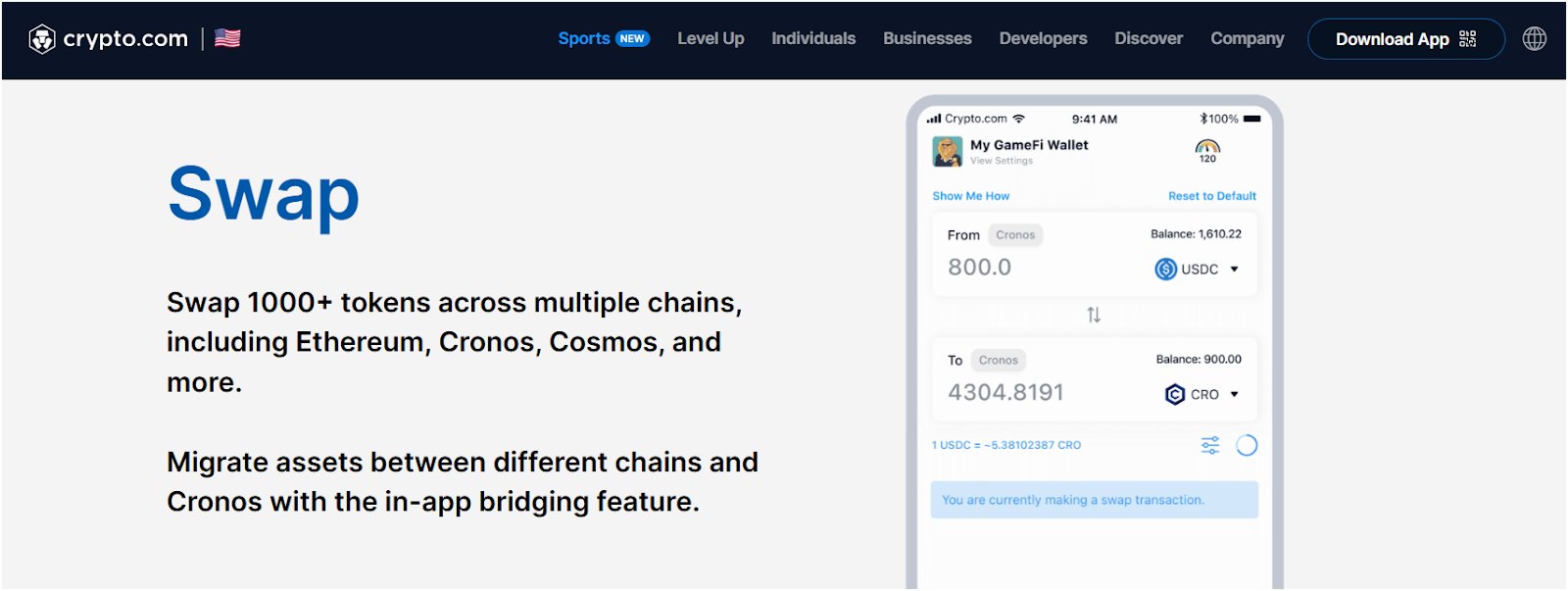This screenshot has width=1568, height=591.
Task: Open the USDC token dropdown arrow
Action: [x=1234, y=269]
